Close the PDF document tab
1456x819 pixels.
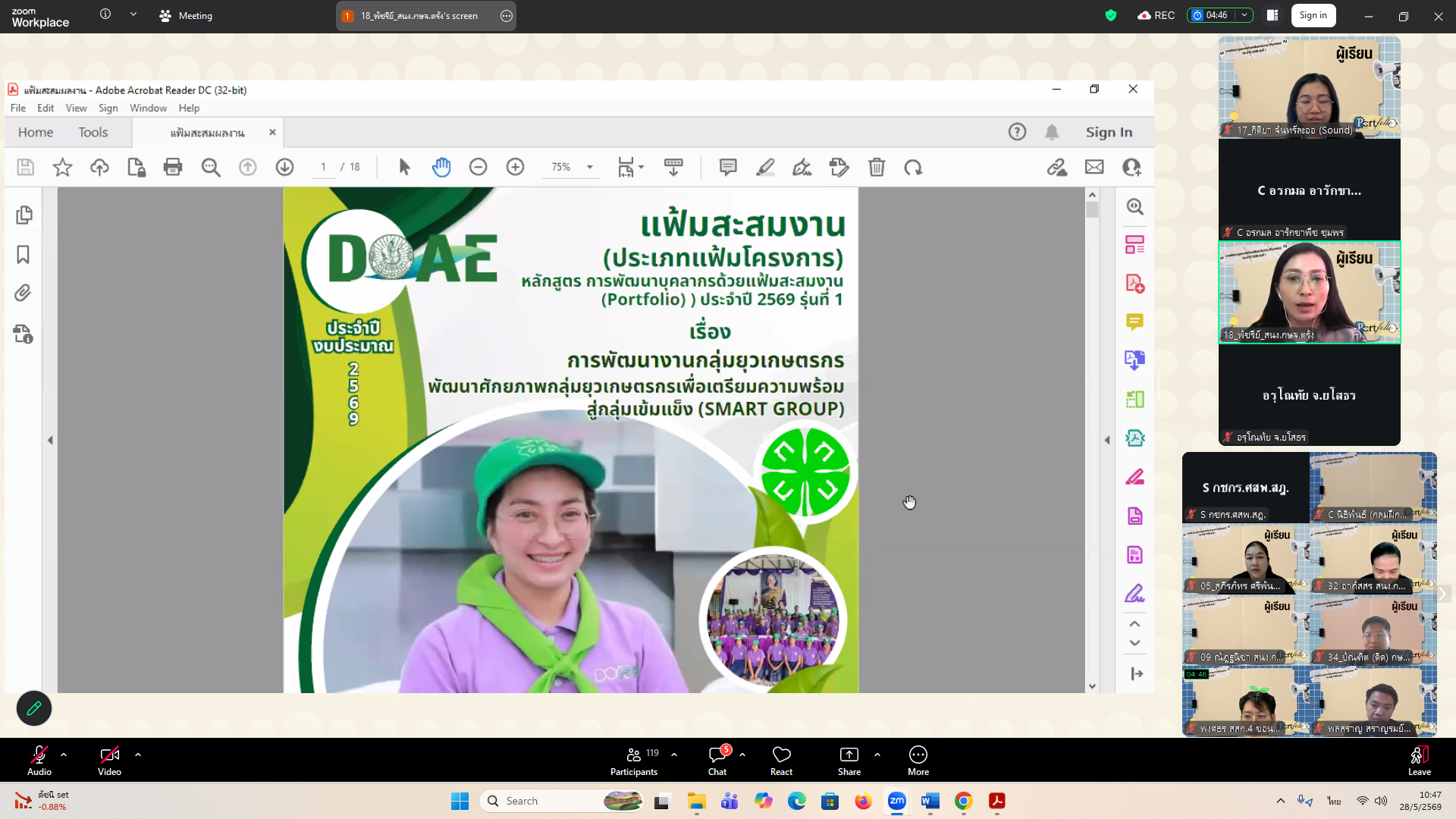point(272,132)
